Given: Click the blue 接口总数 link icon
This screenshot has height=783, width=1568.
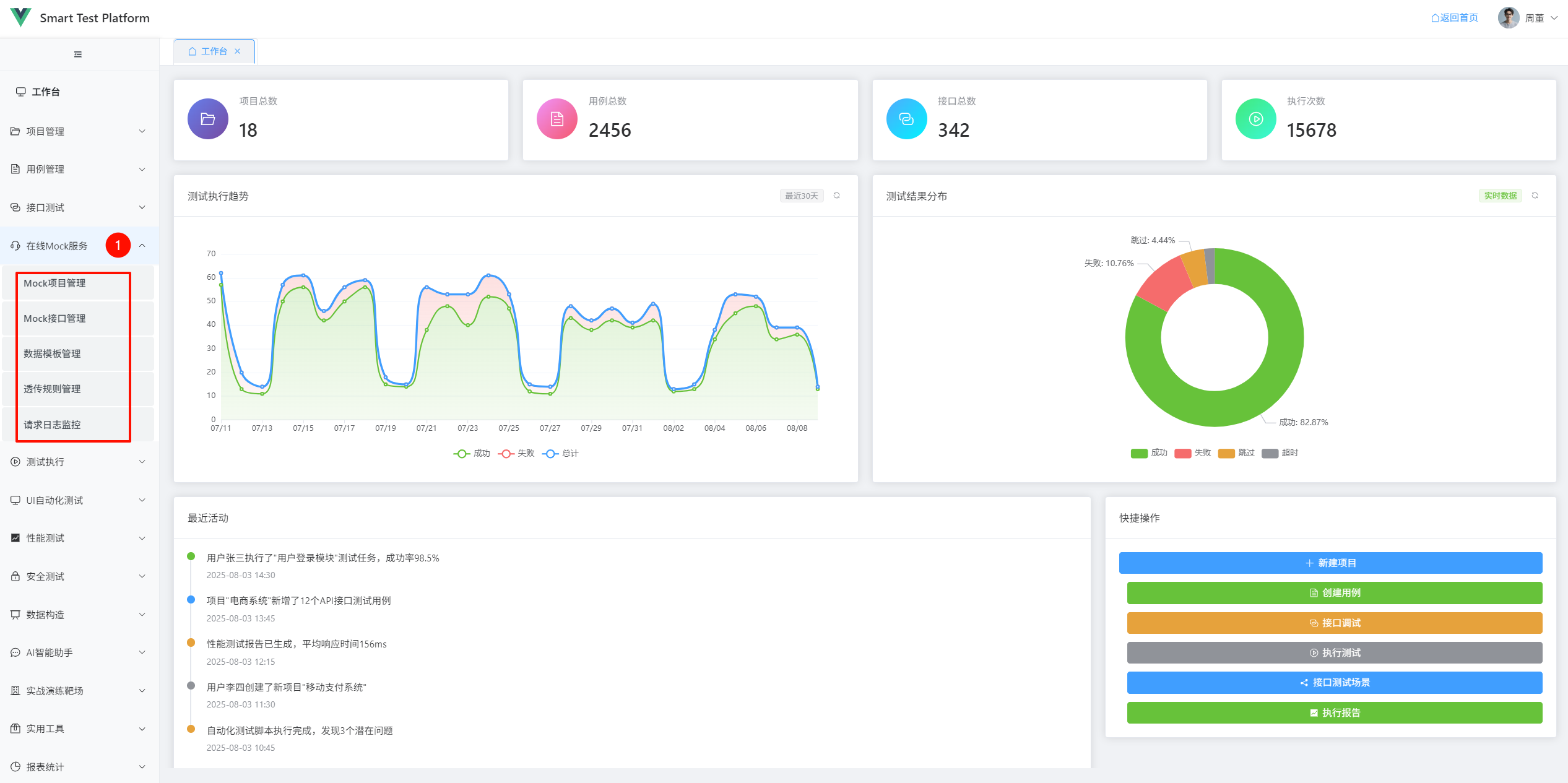Looking at the screenshot, I should [x=906, y=119].
